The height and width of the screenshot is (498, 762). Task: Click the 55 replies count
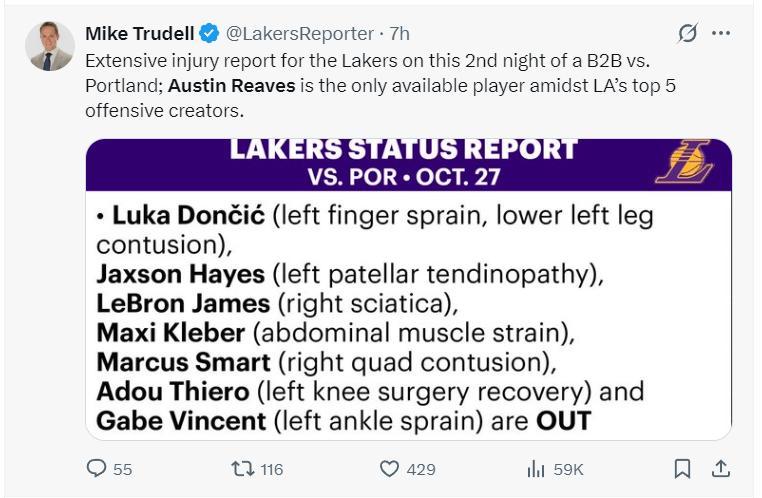122,469
